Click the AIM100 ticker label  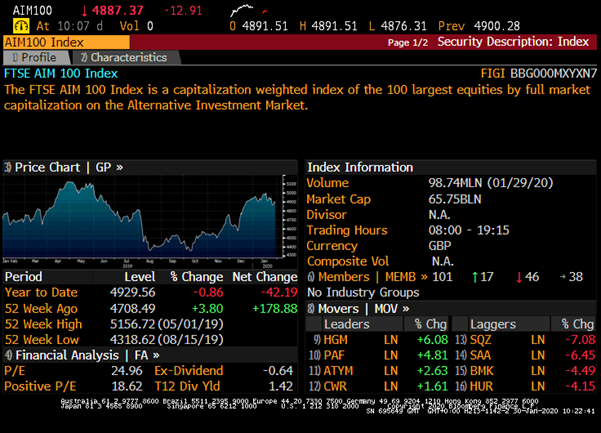click(32, 10)
